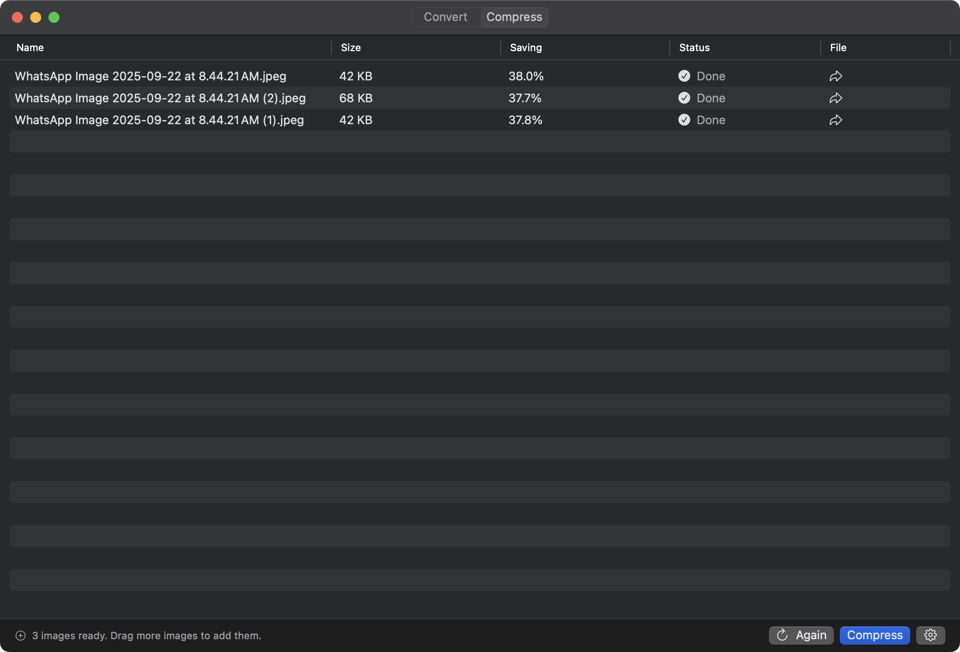
Task: Open settings with the gear icon
Action: coord(930,635)
